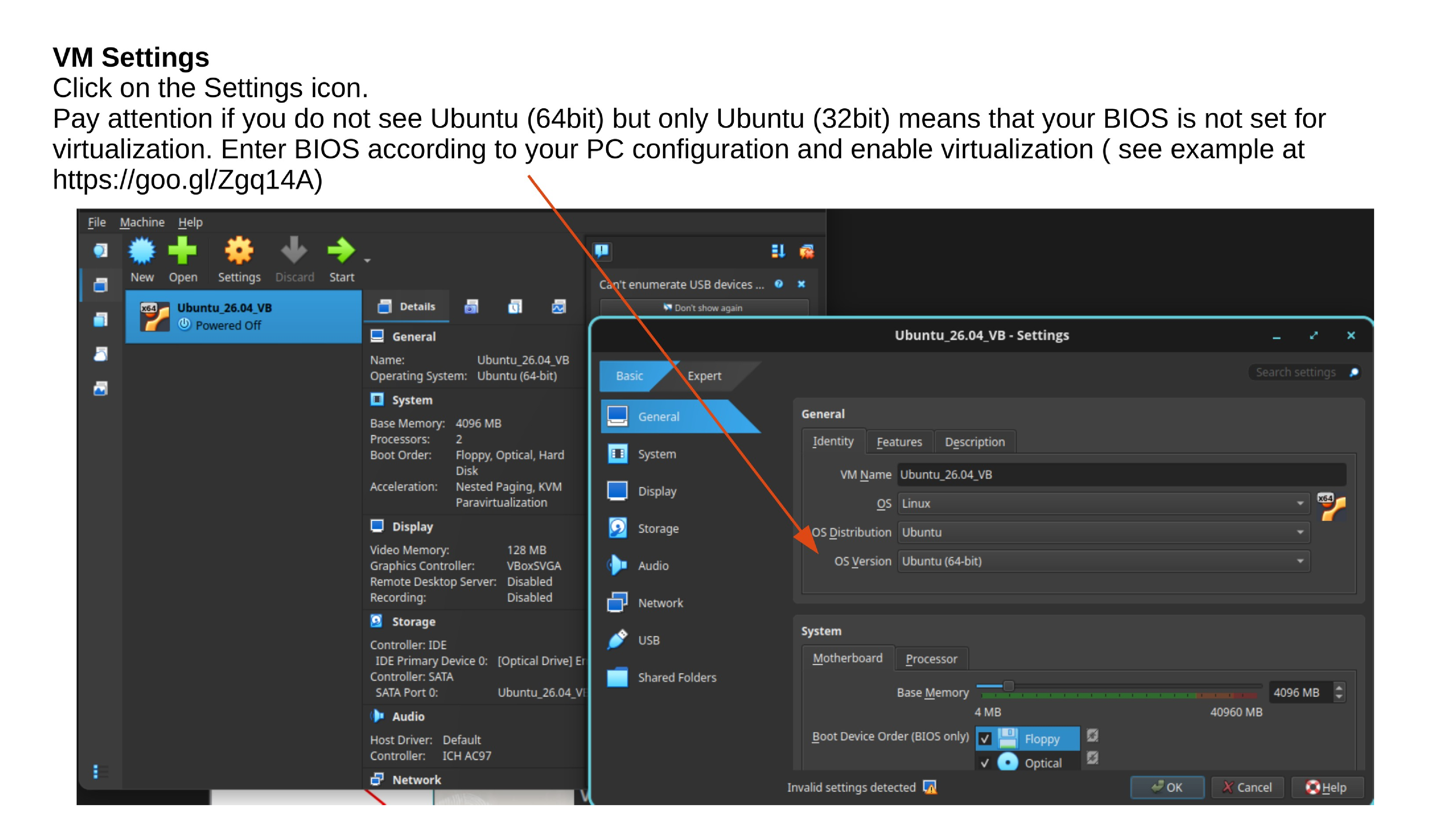Switch to the Snapshots camera tab icon
The height and width of the screenshot is (819, 1456).
point(471,307)
